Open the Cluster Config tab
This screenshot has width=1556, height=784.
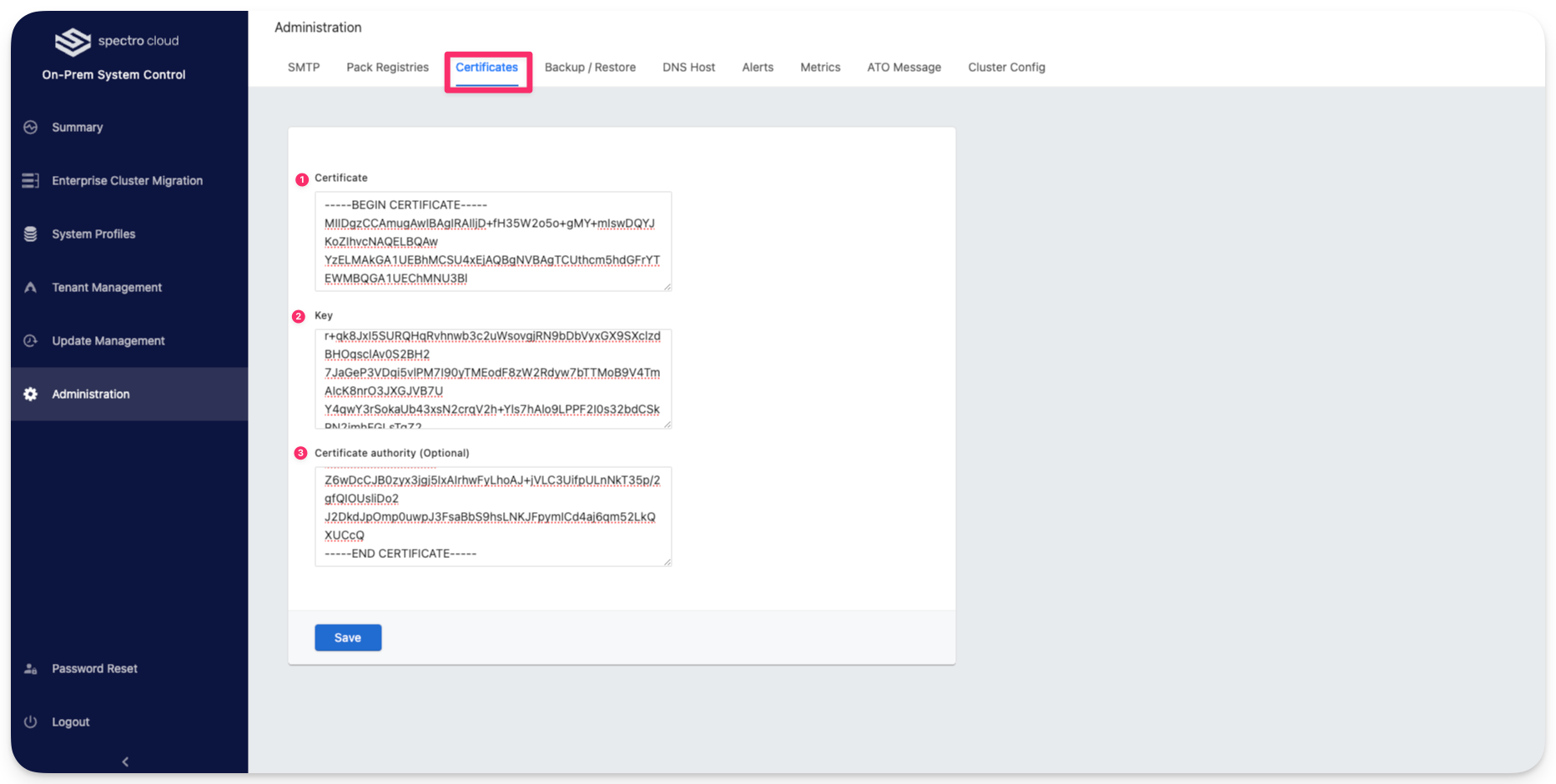click(x=1006, y=68)
